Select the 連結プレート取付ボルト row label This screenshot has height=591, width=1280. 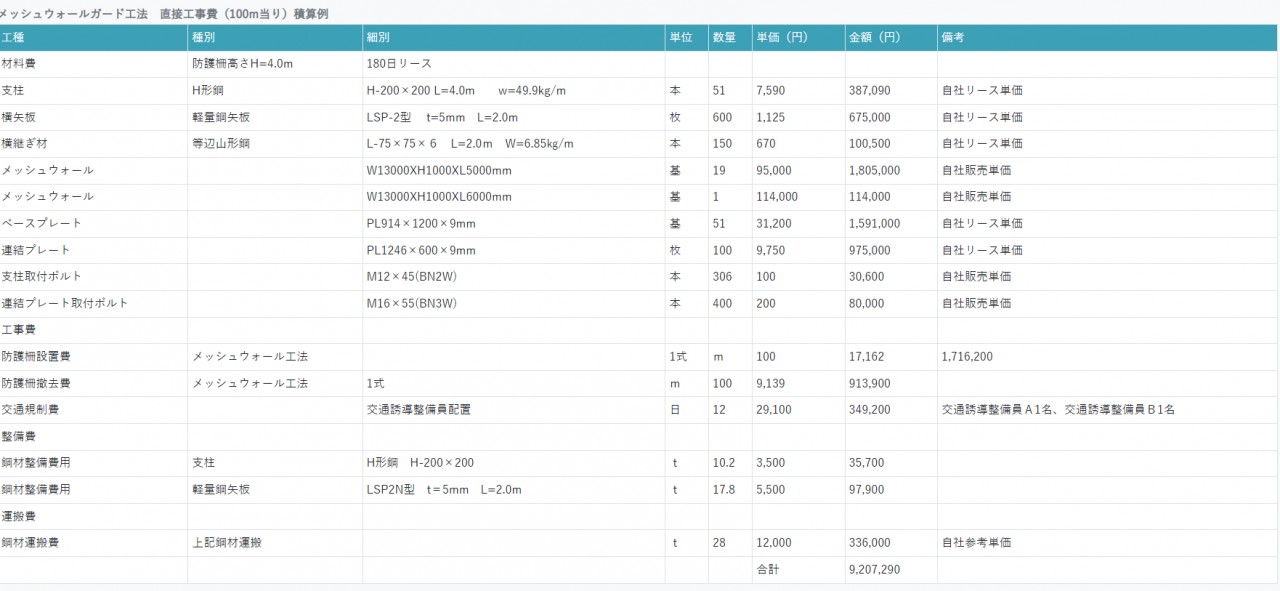pos(65,303)
